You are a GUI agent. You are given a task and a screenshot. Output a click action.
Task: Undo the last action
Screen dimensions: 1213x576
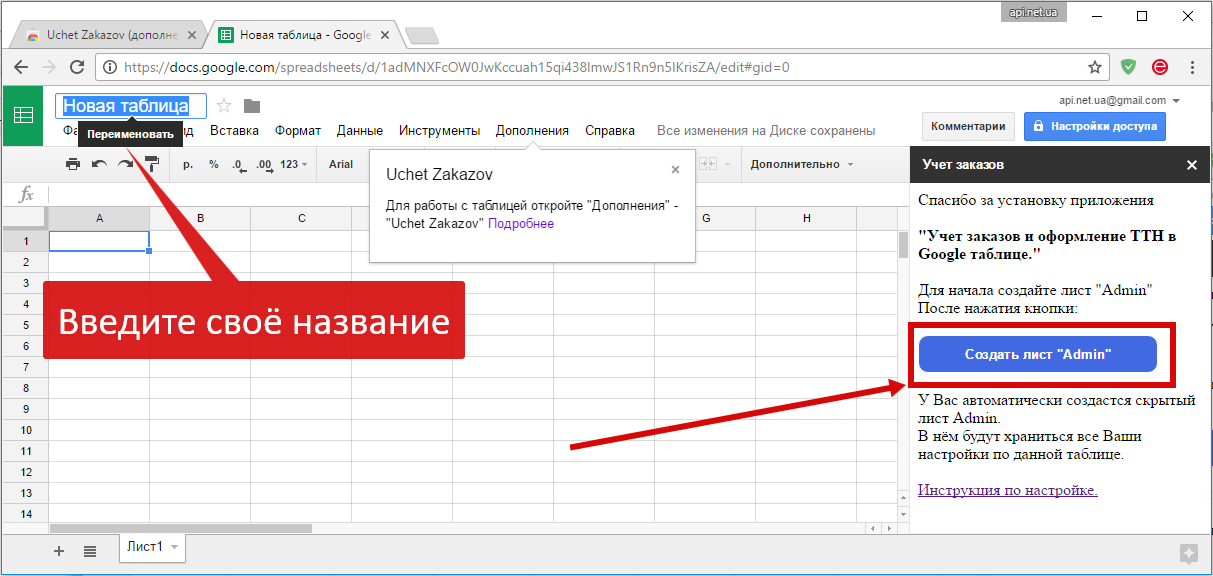99,164
